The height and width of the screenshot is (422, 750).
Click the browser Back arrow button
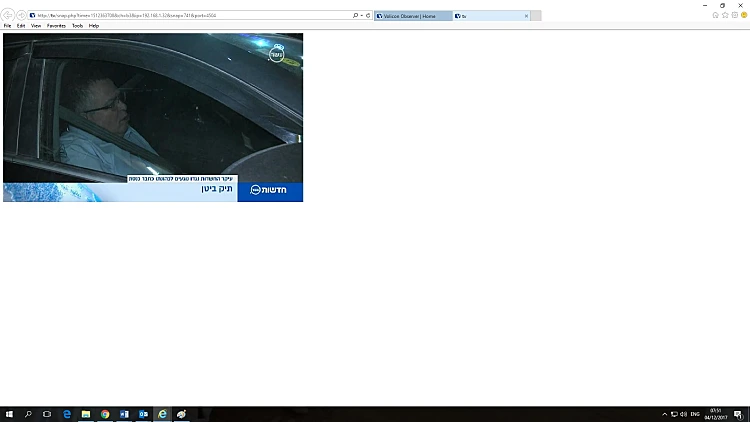pyautogui.click(x=9, y=16)
